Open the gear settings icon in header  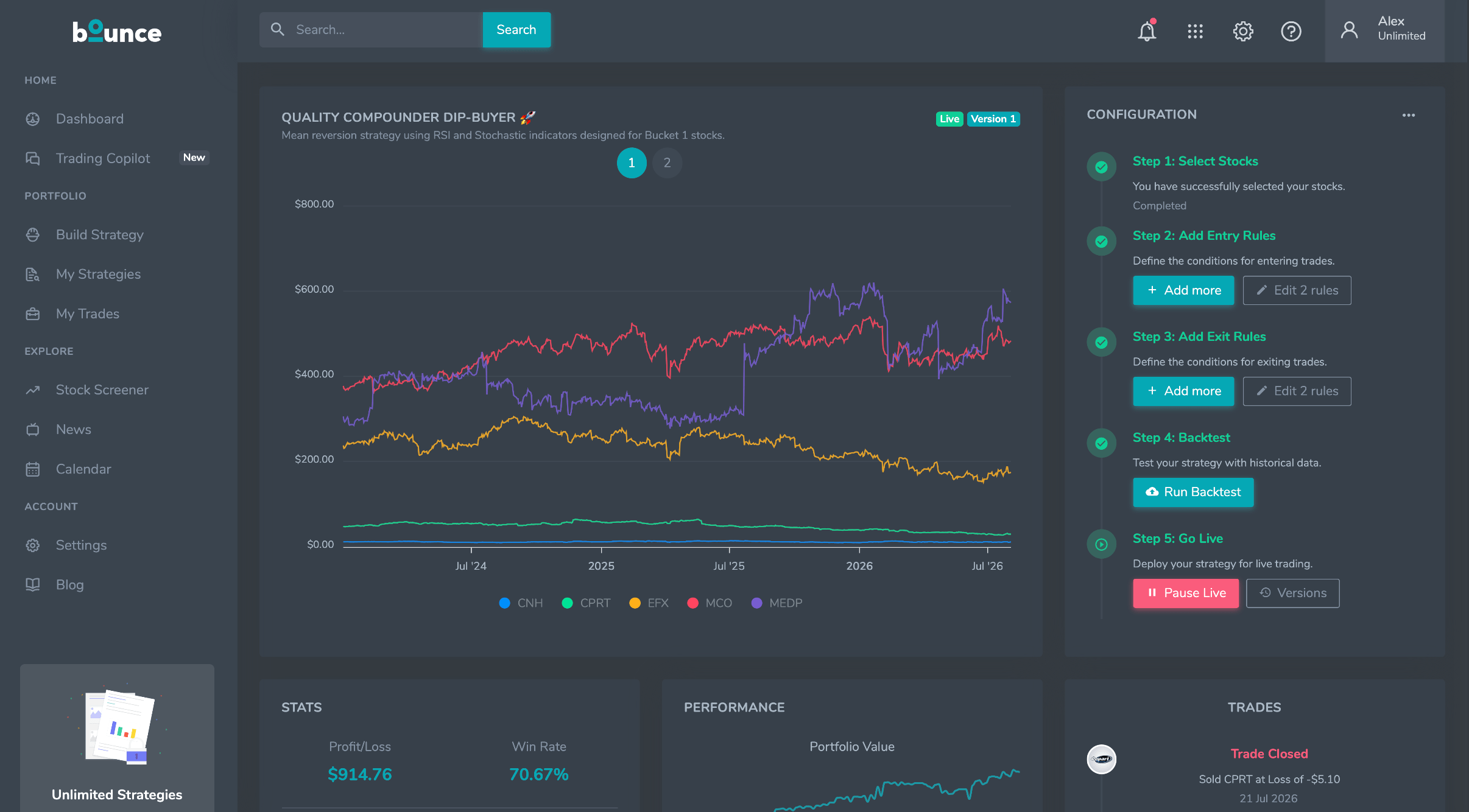tap(1243, 31)
